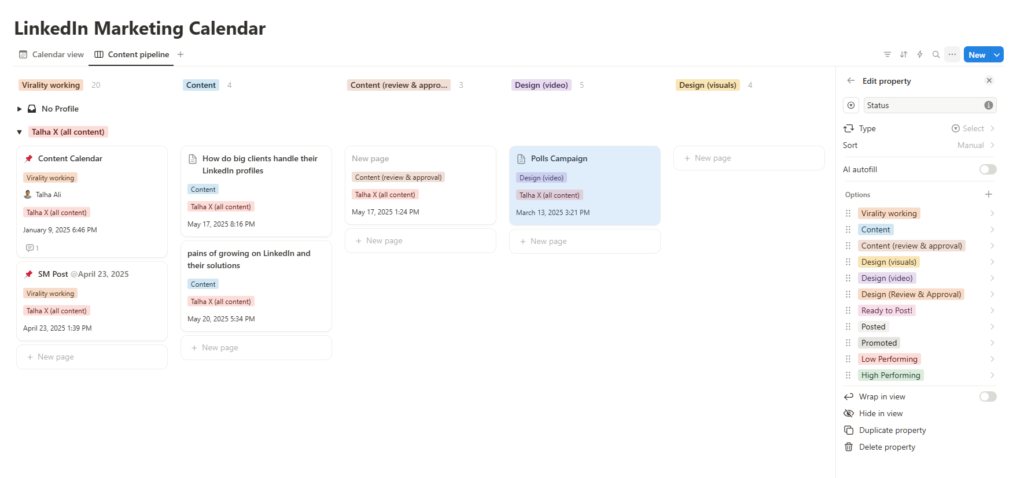The width and height of the screenshot is (1024, 478).
Task: Open the three-dot view settings menu
Action: pos(952,55)
